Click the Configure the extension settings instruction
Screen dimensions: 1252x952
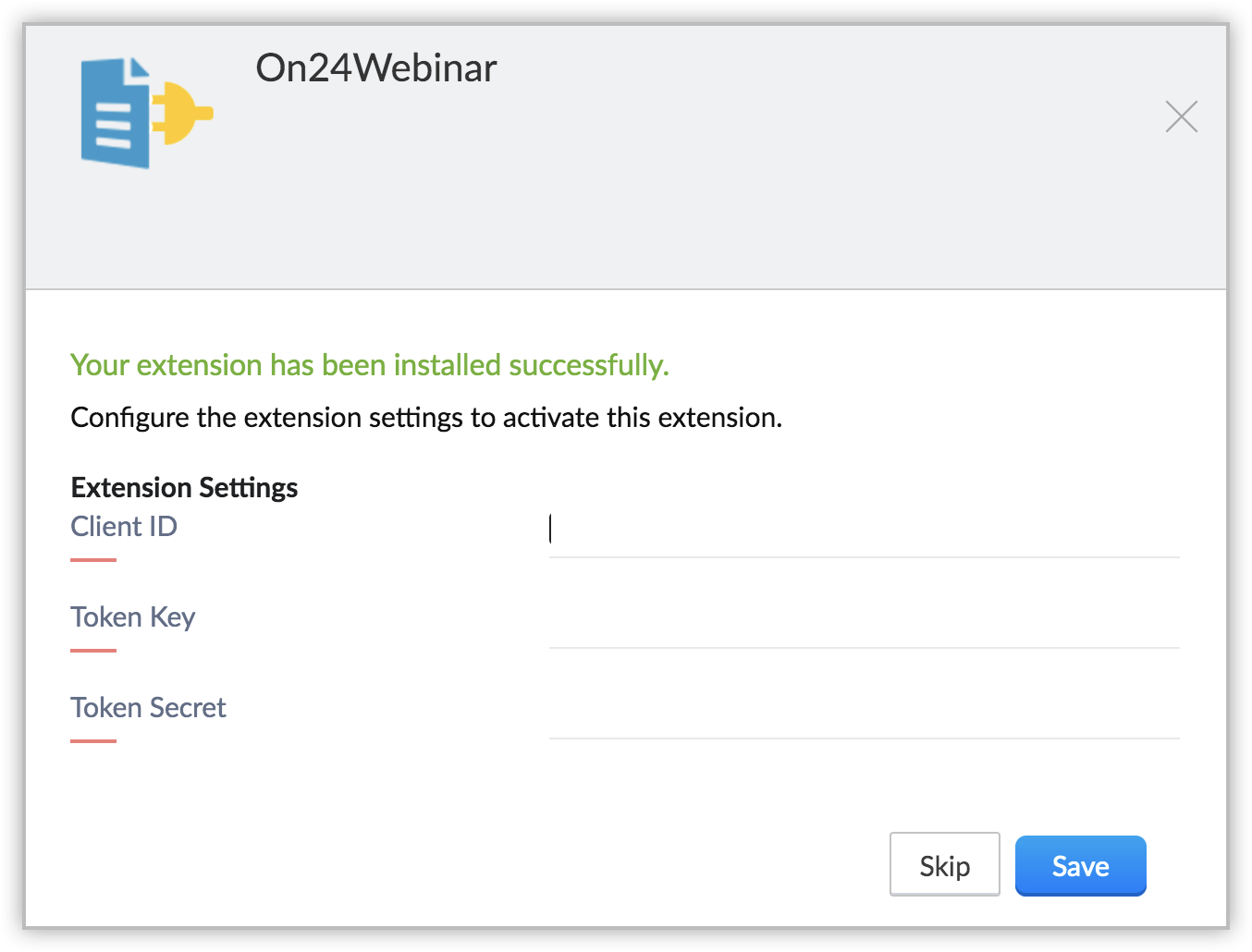426,418
